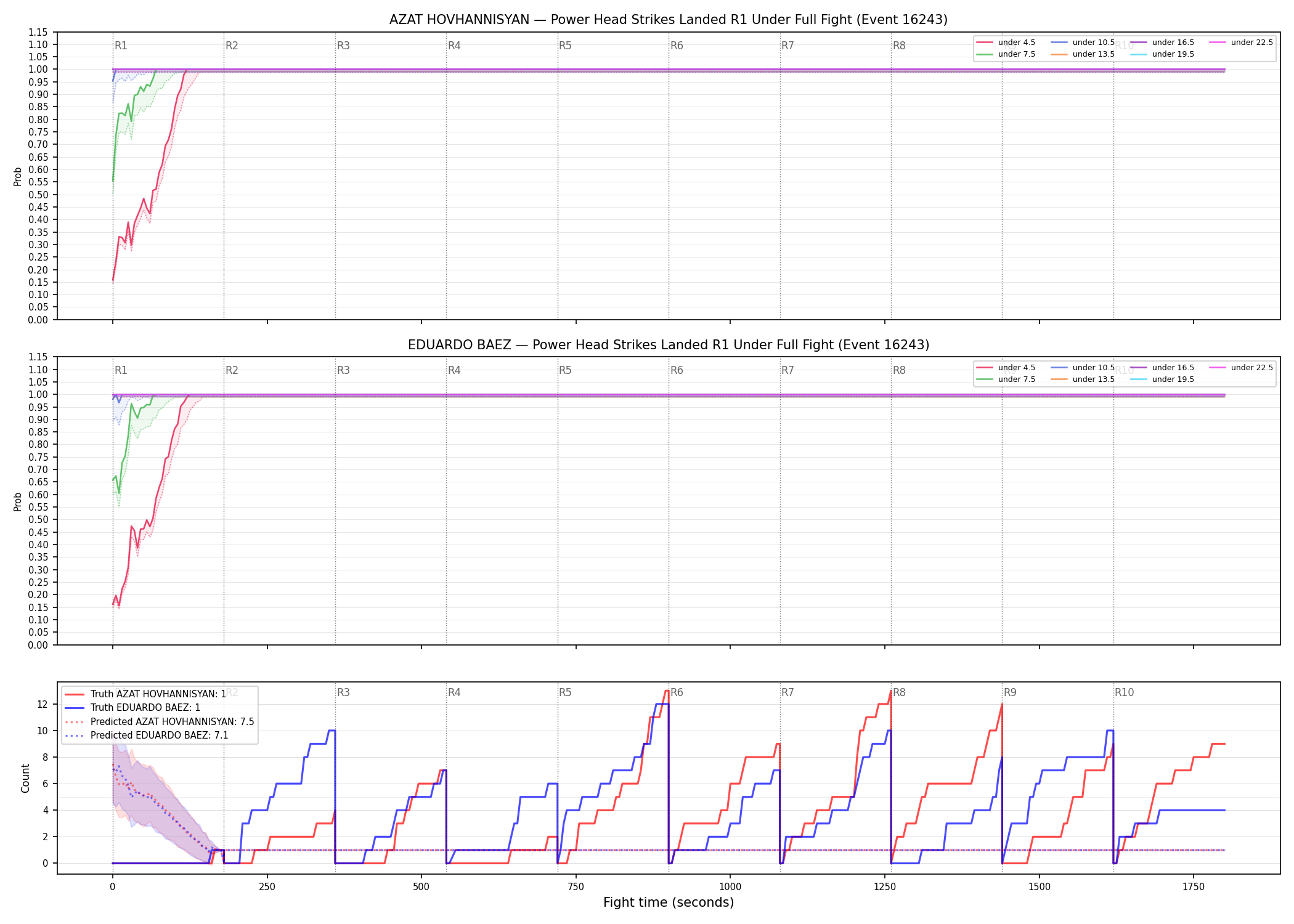Select 'under 22.5' legend entry in Eduardo Baez chart

point(1241,368)
